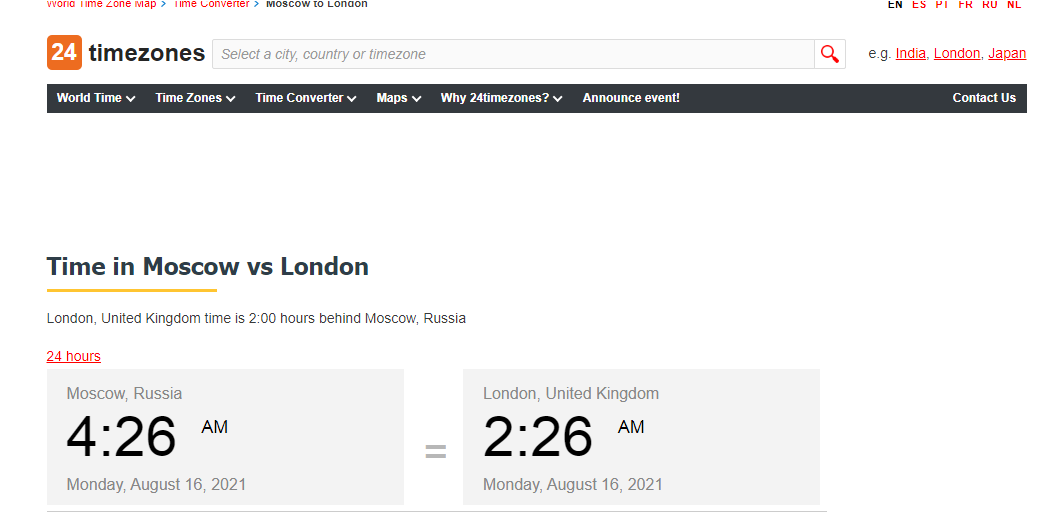Open the Contact Us page
Viewport: 1062px width, 526px height.
(984, 98)
